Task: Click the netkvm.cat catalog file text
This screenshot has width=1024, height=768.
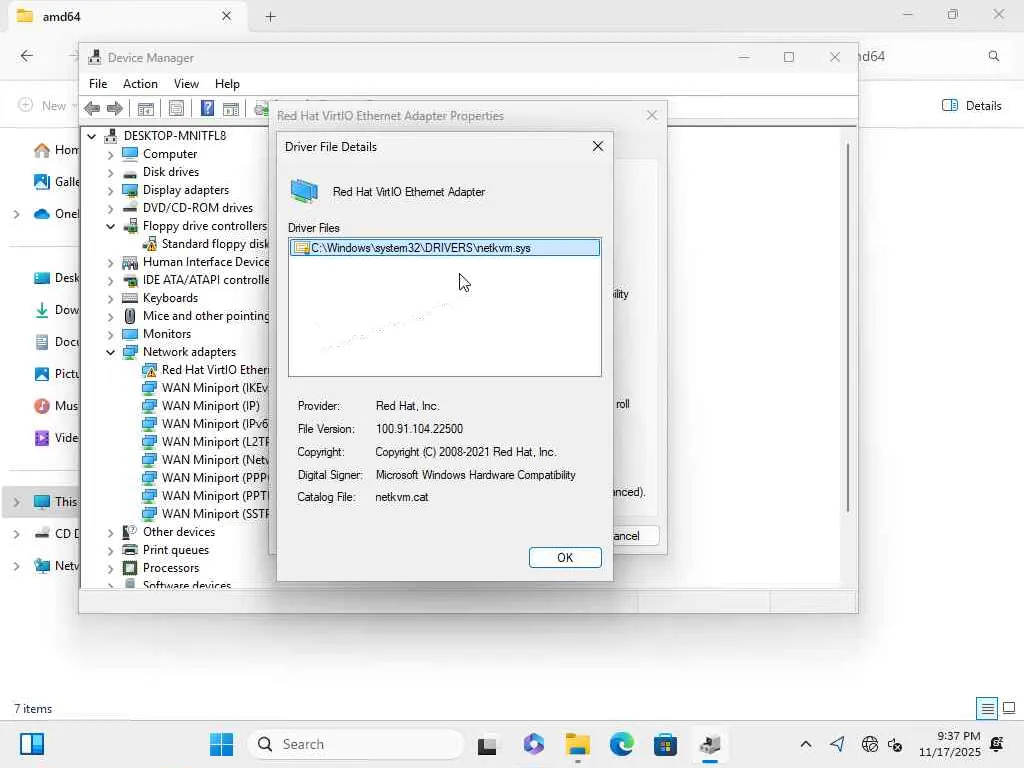Action: 402,497
